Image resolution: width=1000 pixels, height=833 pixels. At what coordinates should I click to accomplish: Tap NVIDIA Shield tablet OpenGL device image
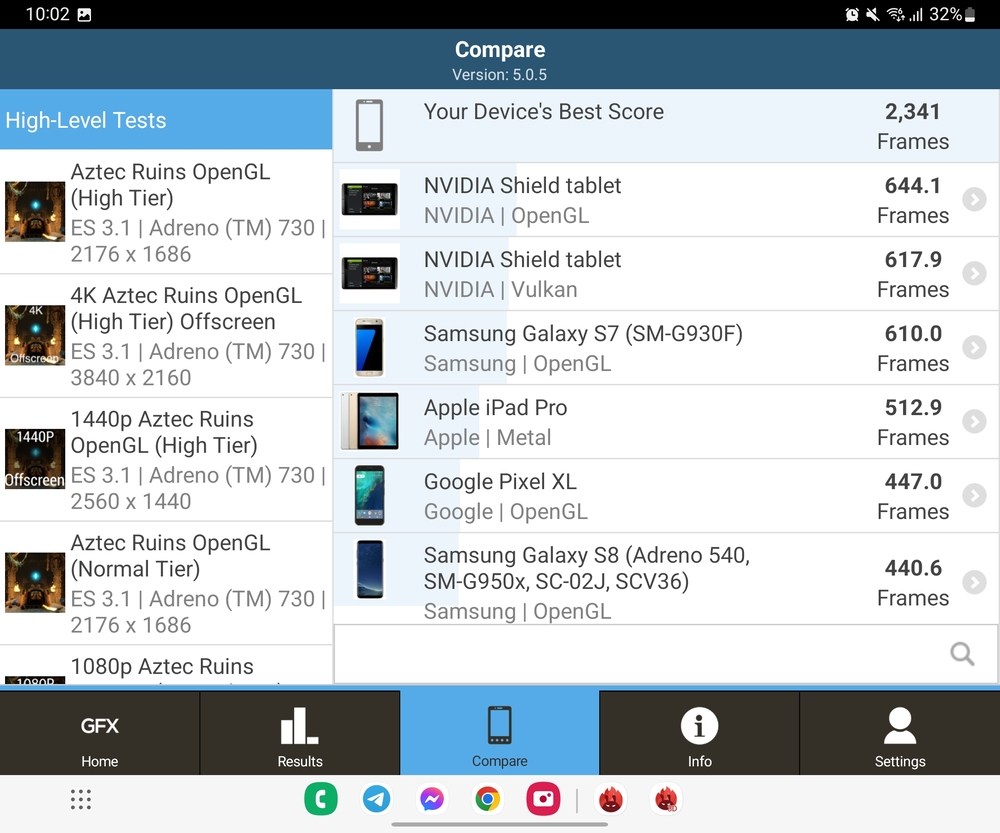coord(369,199)
